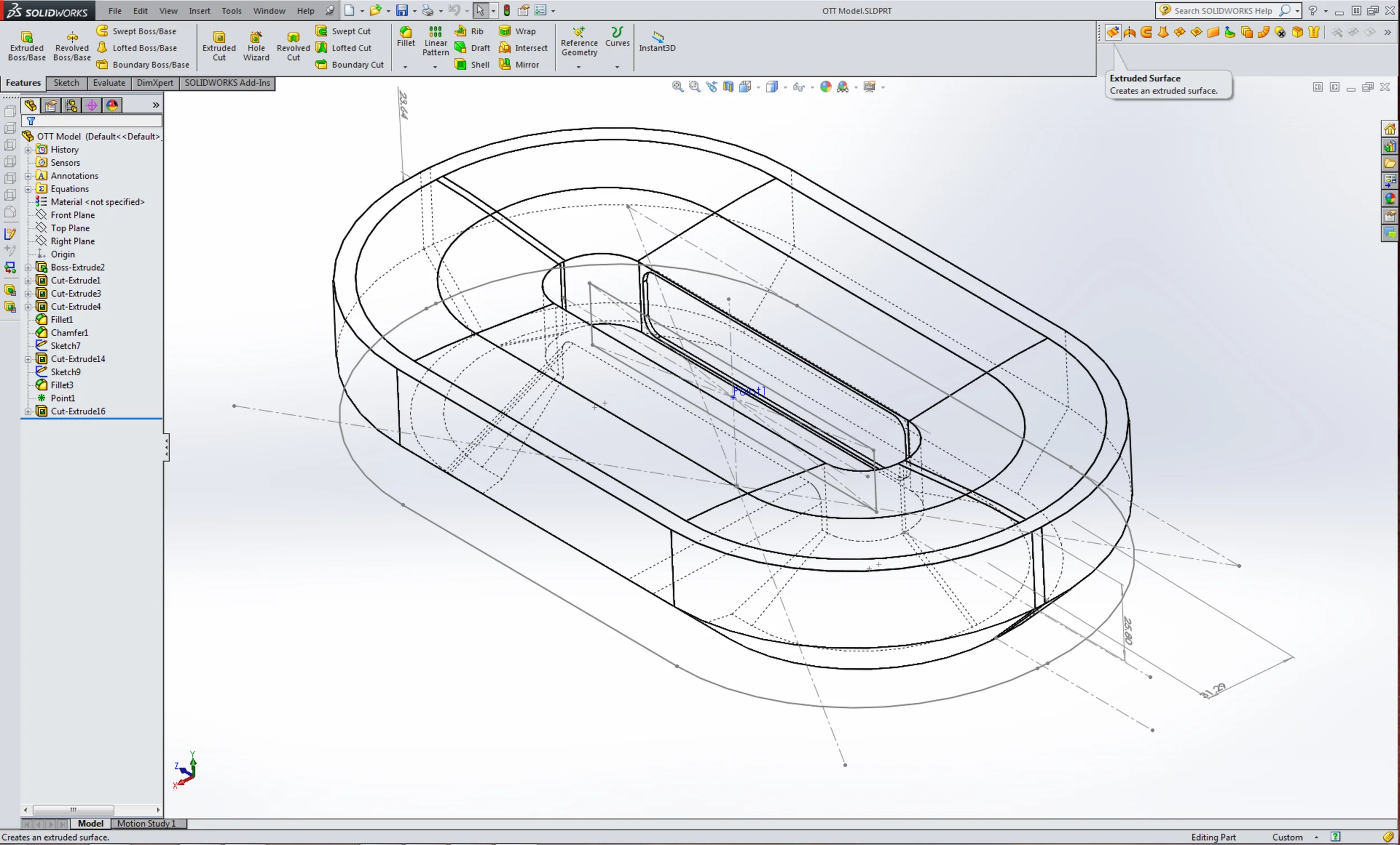Click the Extruded Cut tool
Image resolution: width=1400 pixels, height=845 pixels.
[220, 45]
